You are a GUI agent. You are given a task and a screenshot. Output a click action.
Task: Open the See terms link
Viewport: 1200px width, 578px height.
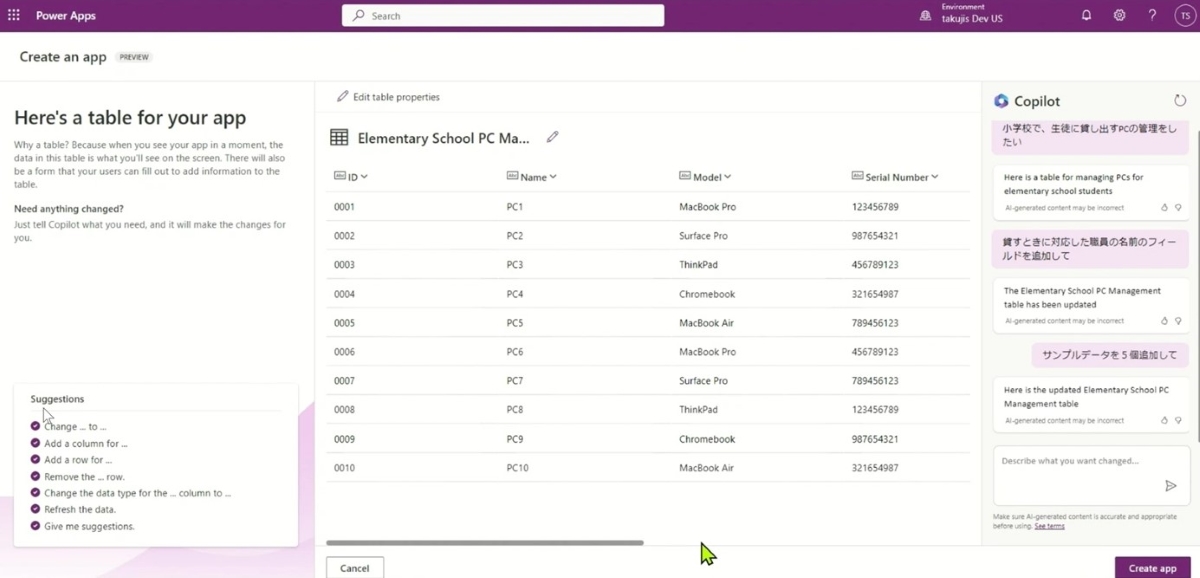1049,526
